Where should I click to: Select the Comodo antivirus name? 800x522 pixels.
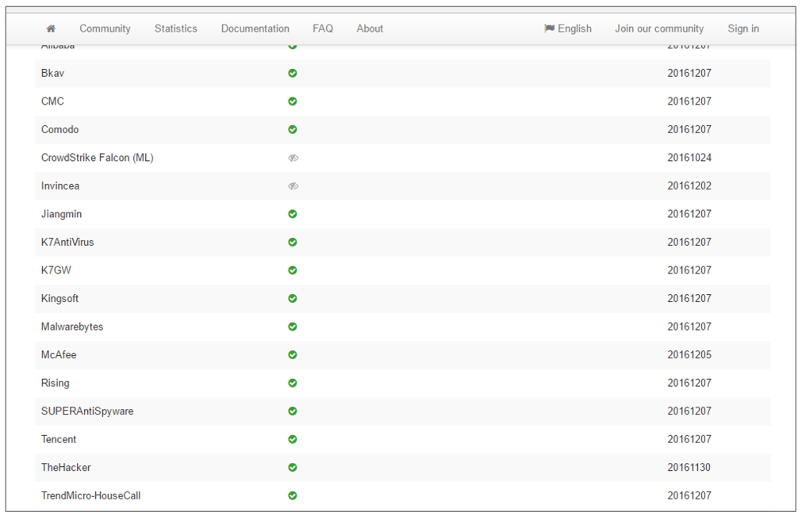pyautogui.click(x=60, y=129)
